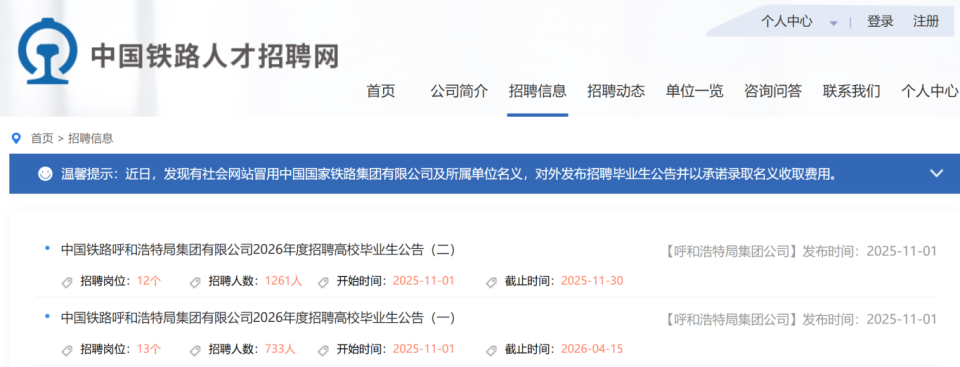Open 联系我们 in the navigation bar
960x367 pixels.
pos(852,91)
